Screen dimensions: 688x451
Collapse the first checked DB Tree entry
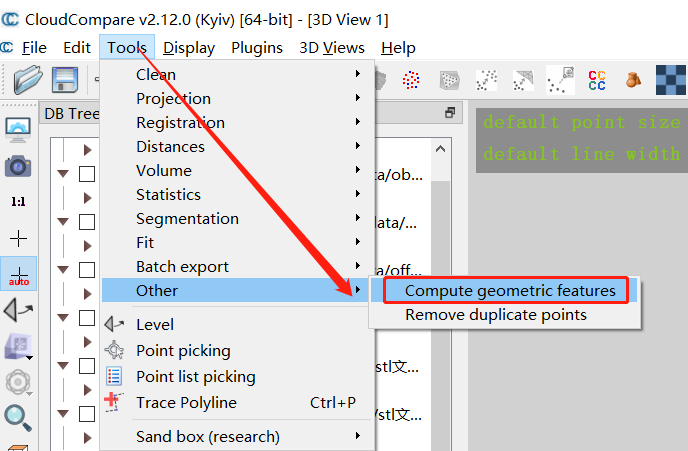coord(64,174)
